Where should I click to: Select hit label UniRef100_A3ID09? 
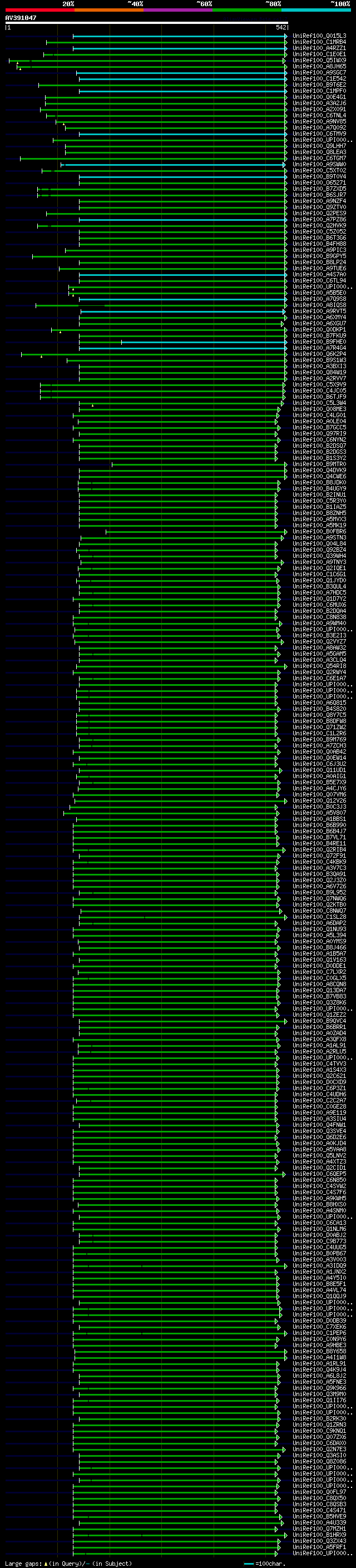point(319,1266)
